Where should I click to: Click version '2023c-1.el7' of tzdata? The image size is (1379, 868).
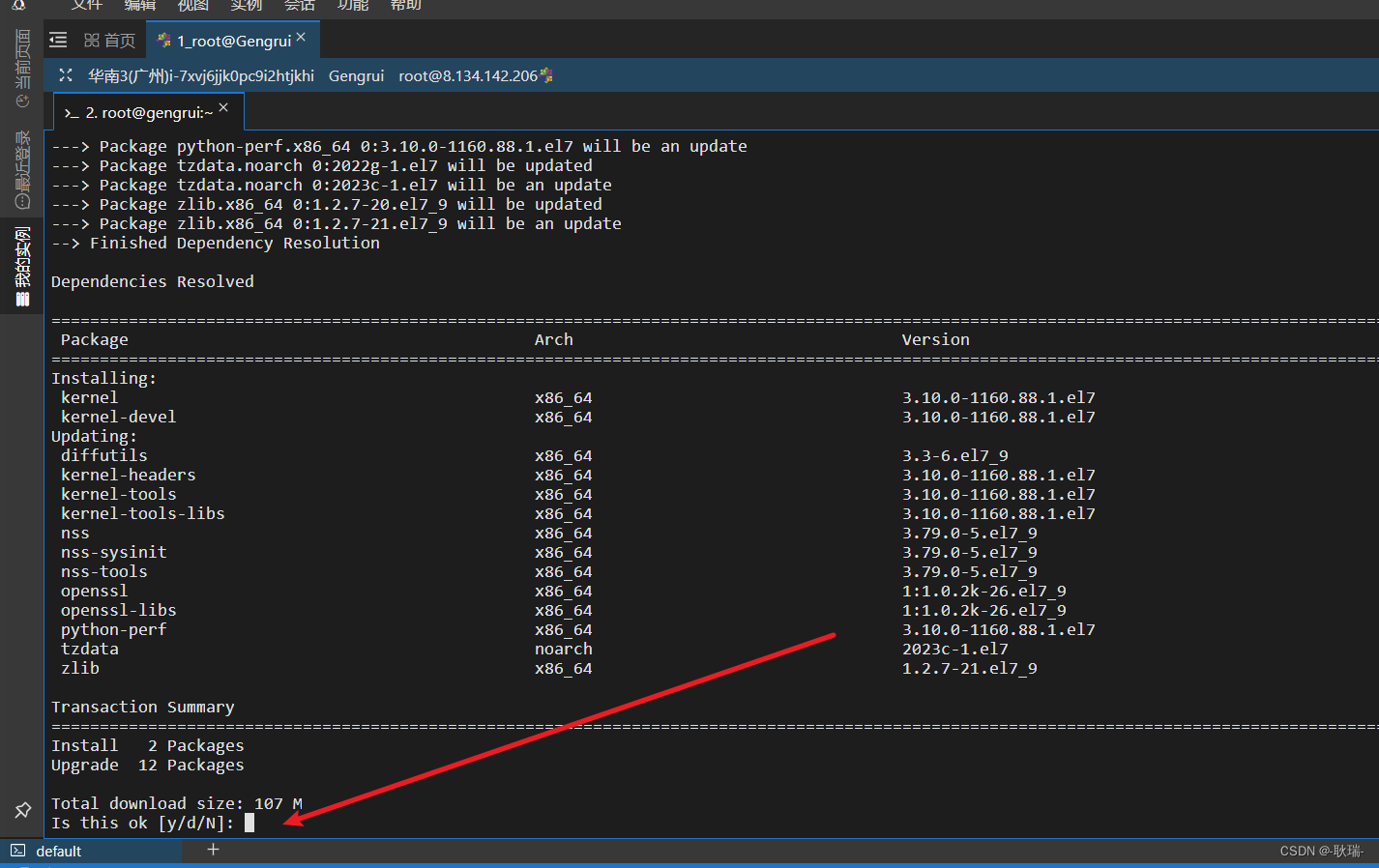[x=955, y=649]
